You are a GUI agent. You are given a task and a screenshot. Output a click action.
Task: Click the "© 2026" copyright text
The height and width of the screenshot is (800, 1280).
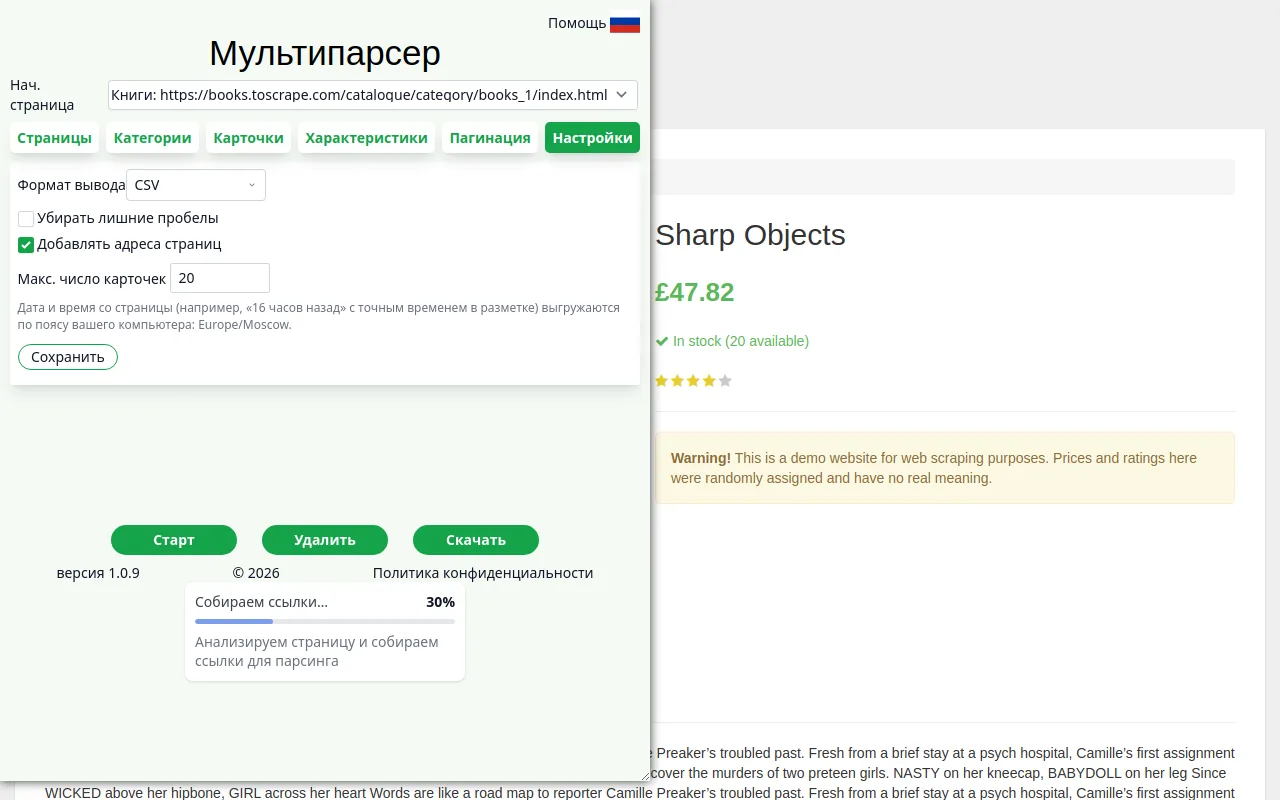(x=256, y=573)
